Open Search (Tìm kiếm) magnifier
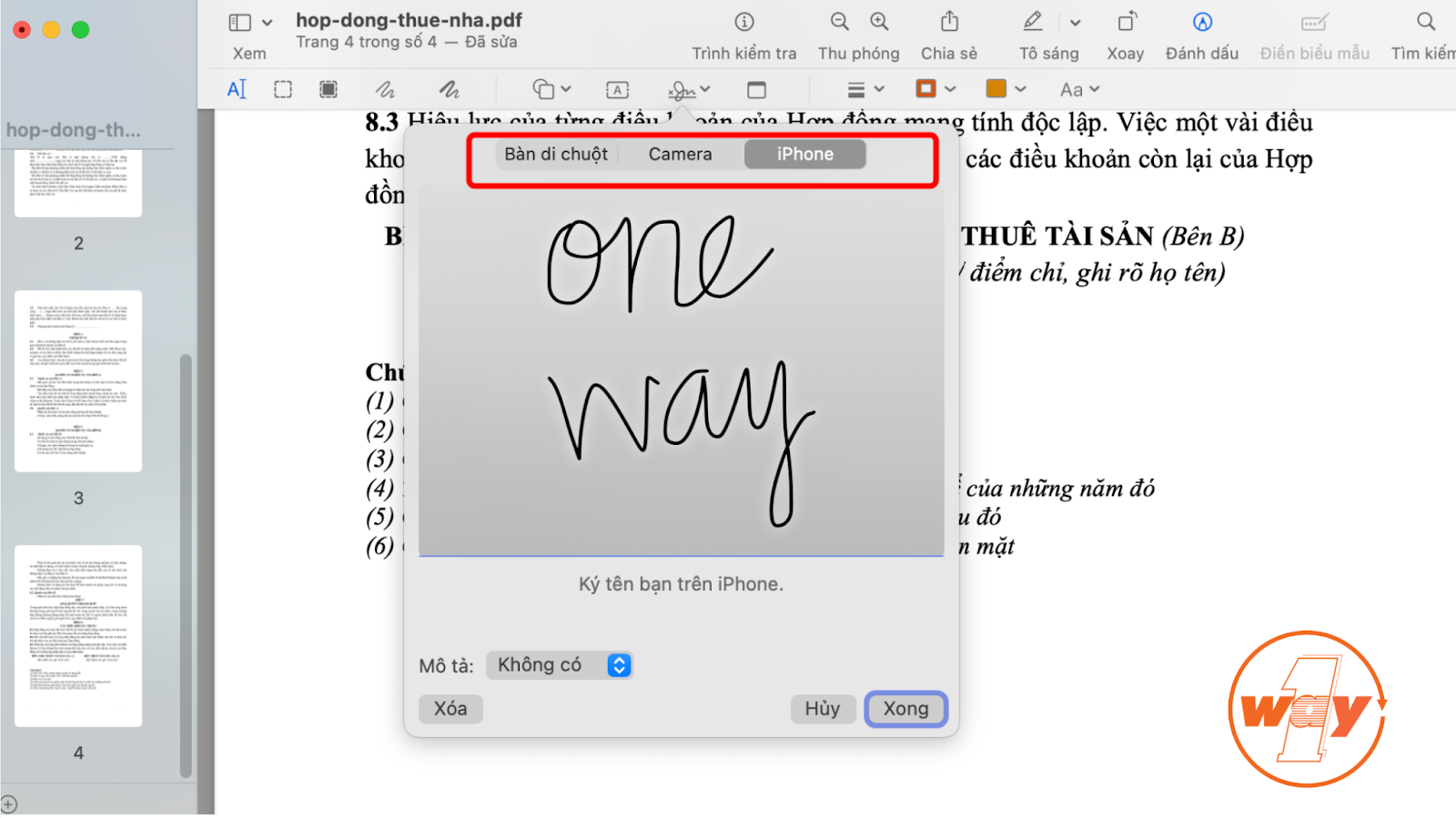This screenshot has width=1456, height=818. pos(1426,22)
